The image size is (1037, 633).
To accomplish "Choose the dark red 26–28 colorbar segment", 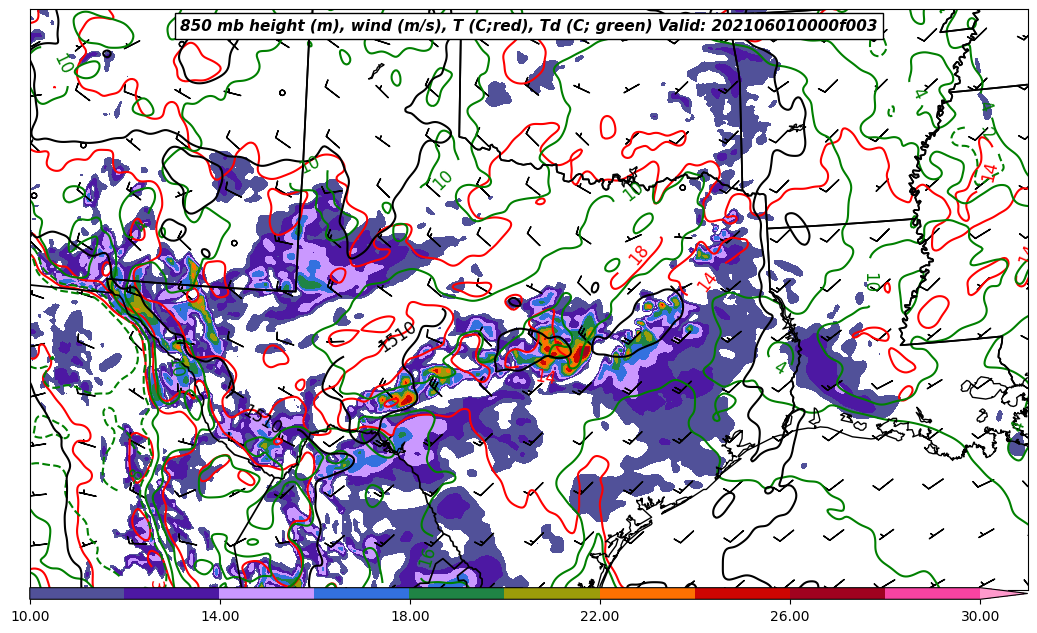I will click(x=837, y=593).
